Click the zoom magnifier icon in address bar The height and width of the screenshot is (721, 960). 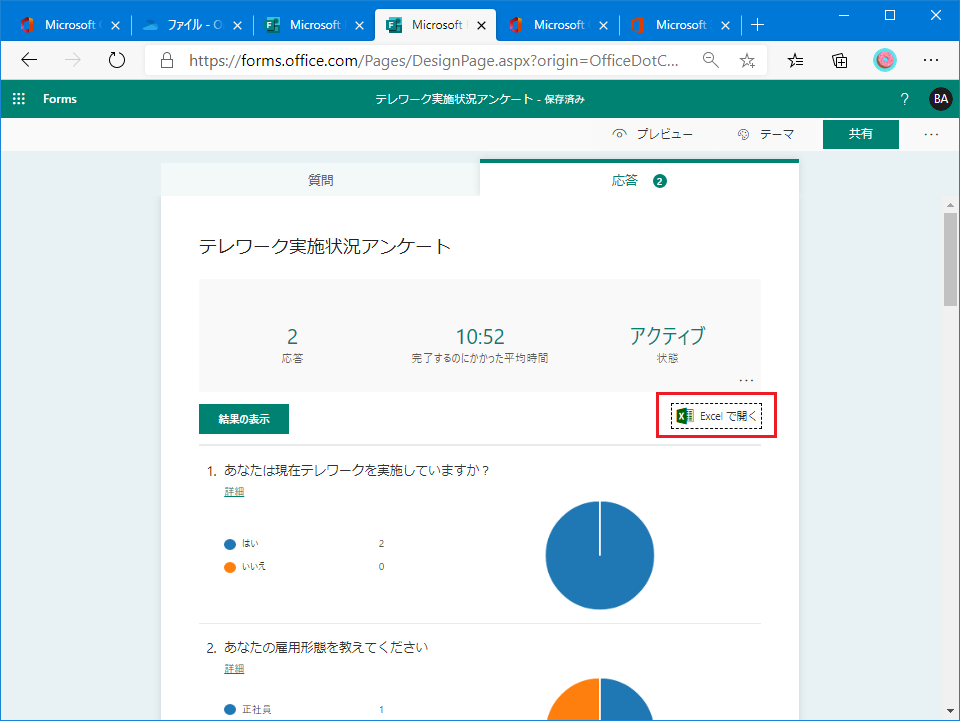point(710,60)
